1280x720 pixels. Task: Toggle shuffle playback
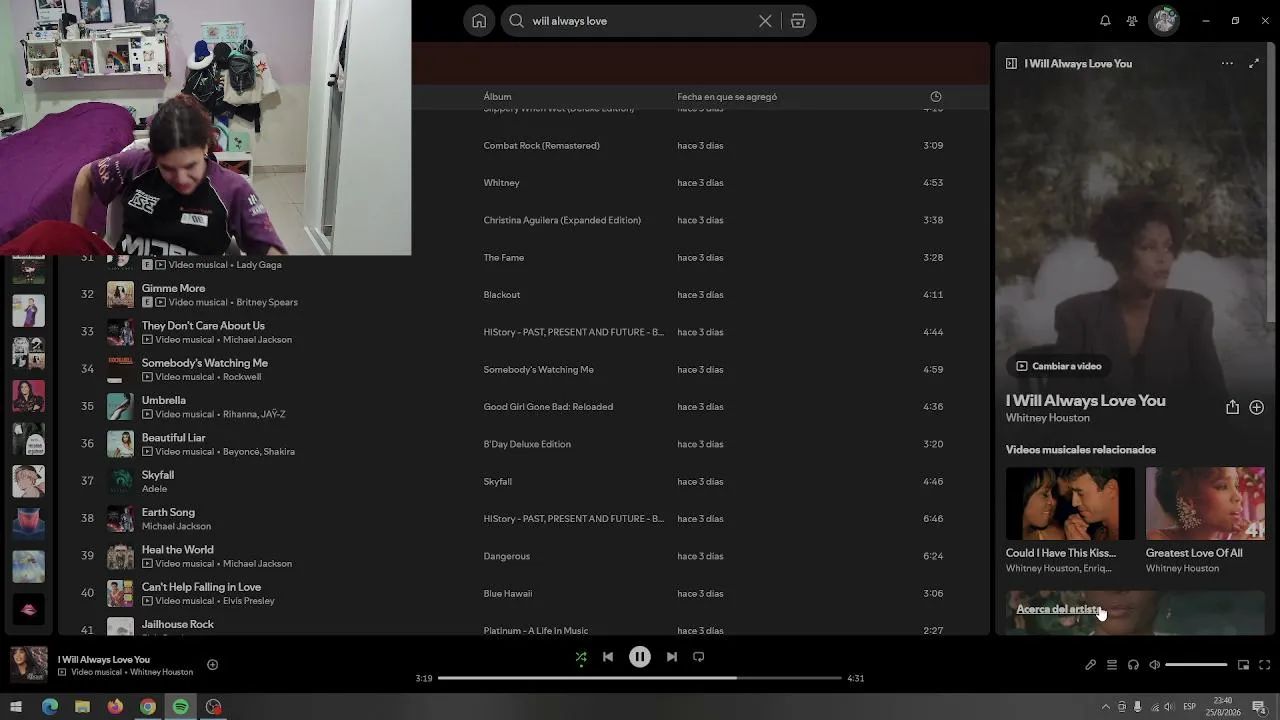point(581,657)
